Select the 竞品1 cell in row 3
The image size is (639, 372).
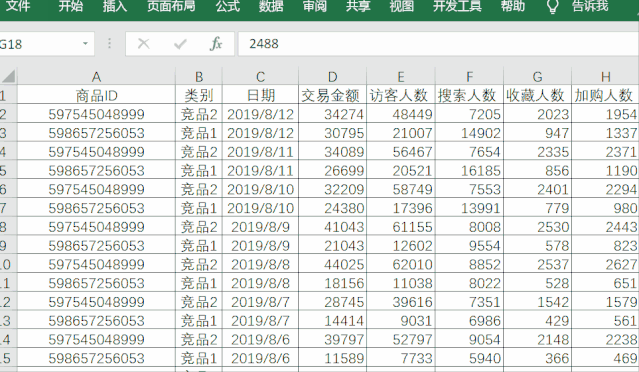pyautogui.click(x=199, y=133)
